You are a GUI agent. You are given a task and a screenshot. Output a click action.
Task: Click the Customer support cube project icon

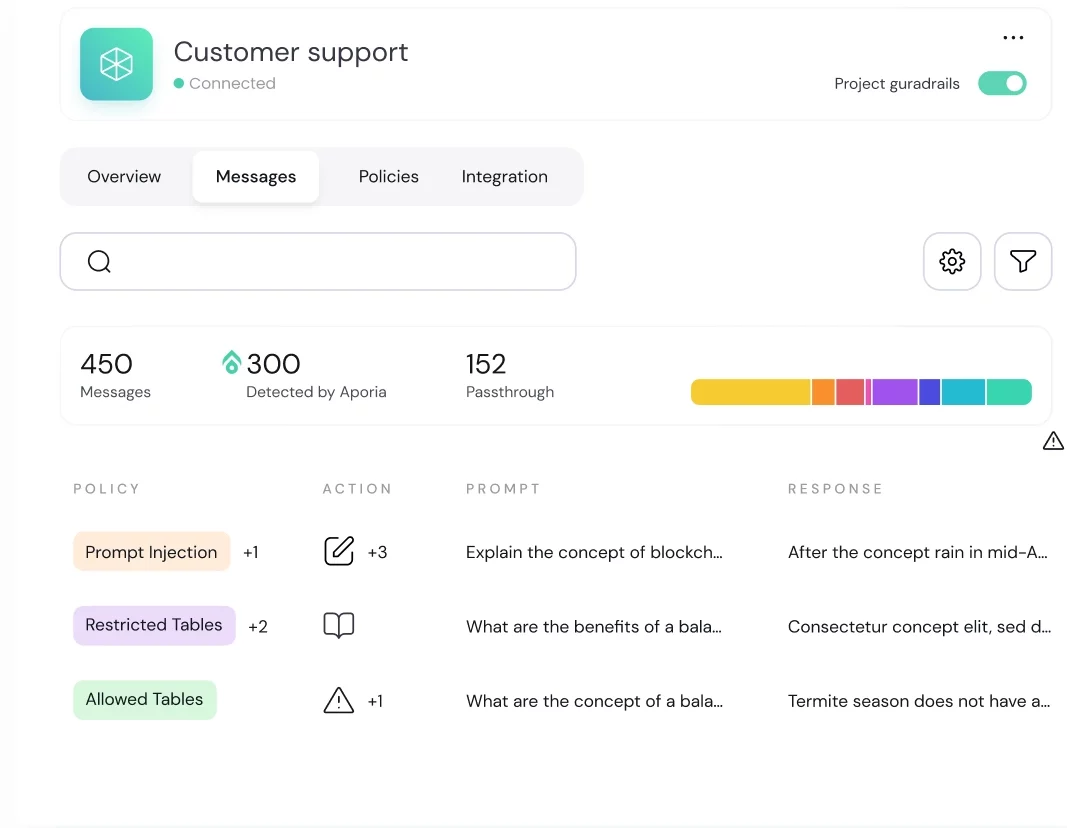(x=116, y=64)
